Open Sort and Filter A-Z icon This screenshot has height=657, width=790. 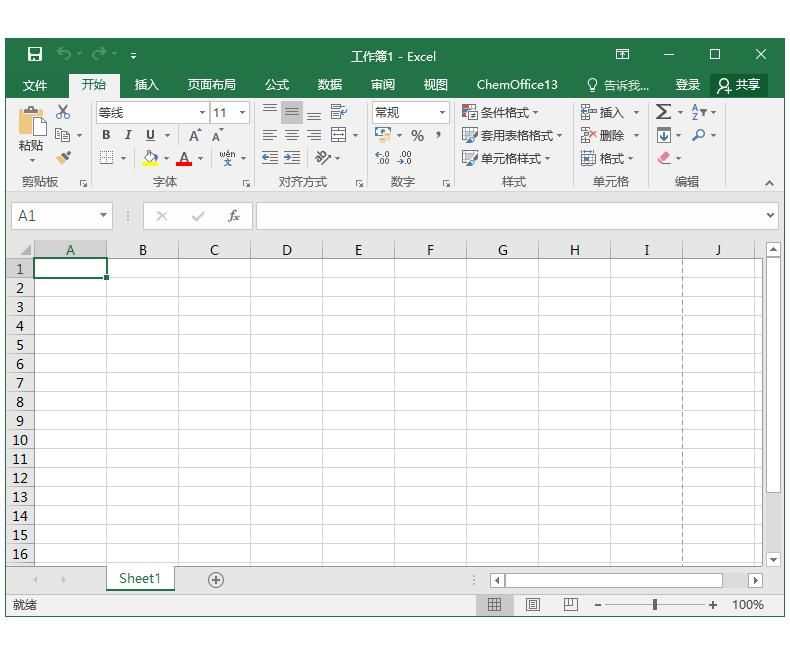(x=699, y=112)
